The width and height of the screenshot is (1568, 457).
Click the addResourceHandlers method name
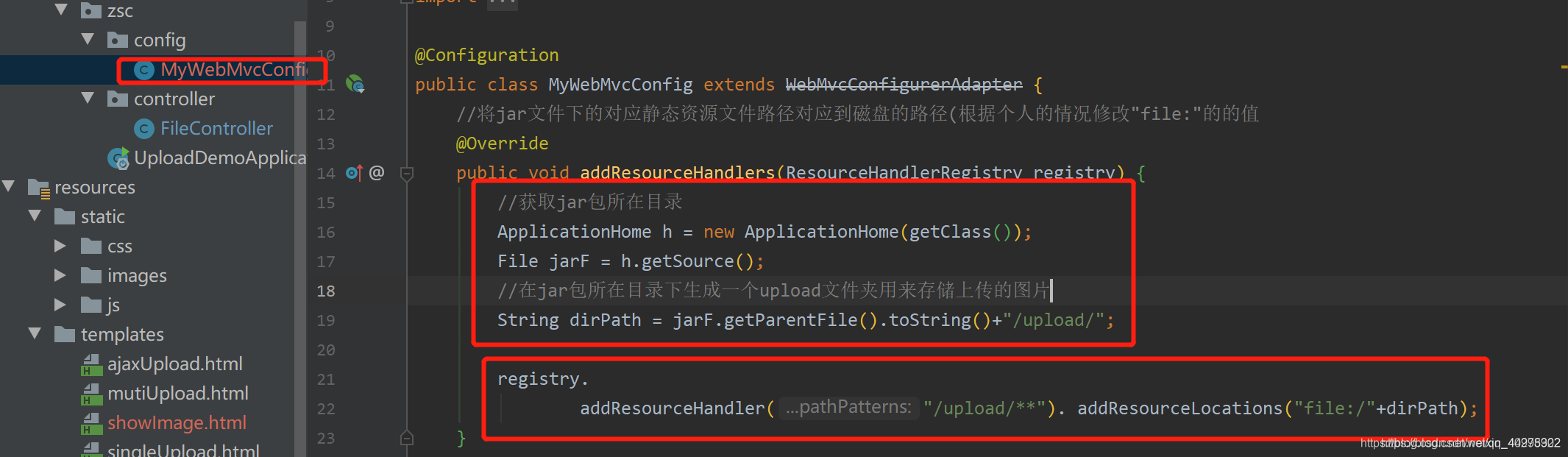677,173
